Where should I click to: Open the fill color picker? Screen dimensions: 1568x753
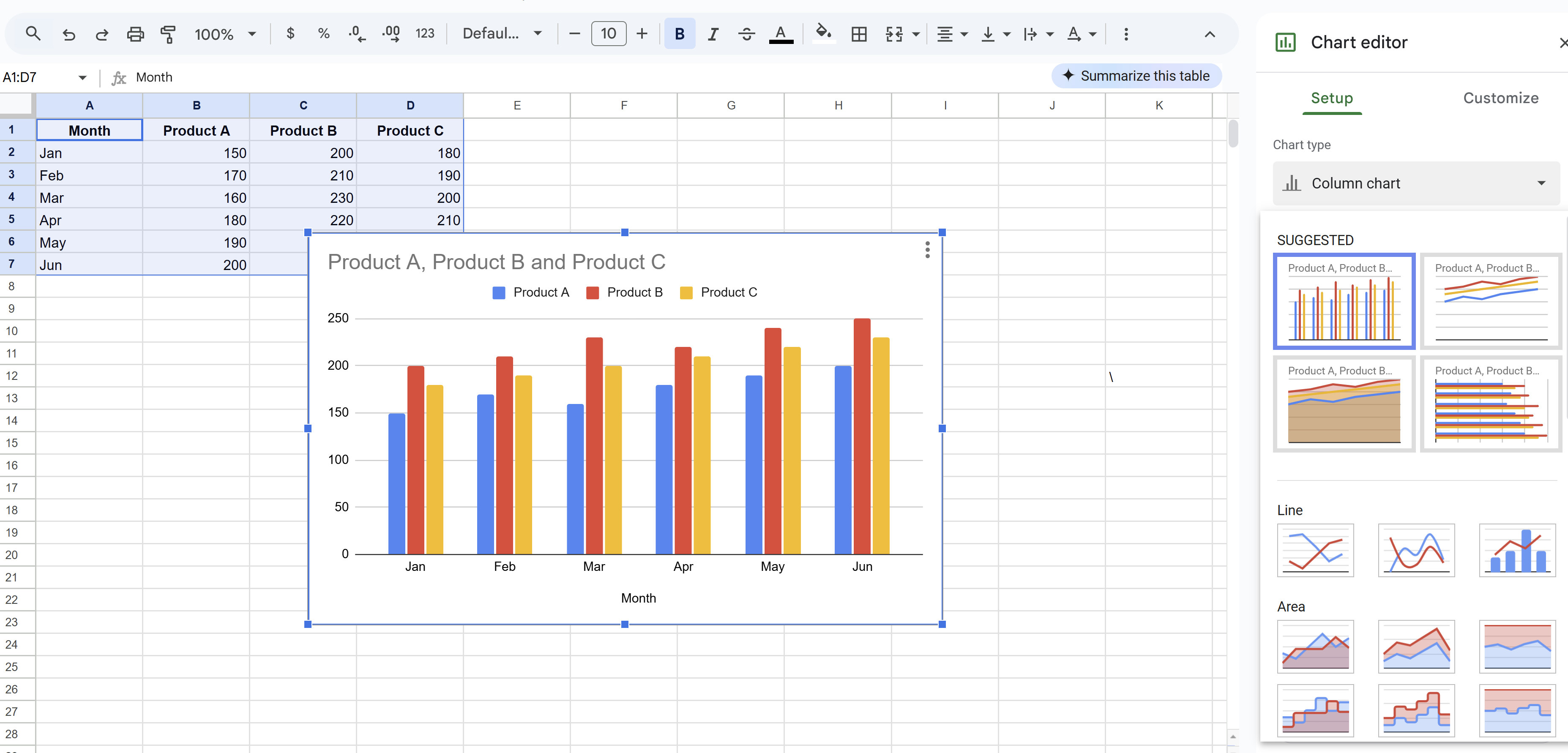click(x=824, y=33)
